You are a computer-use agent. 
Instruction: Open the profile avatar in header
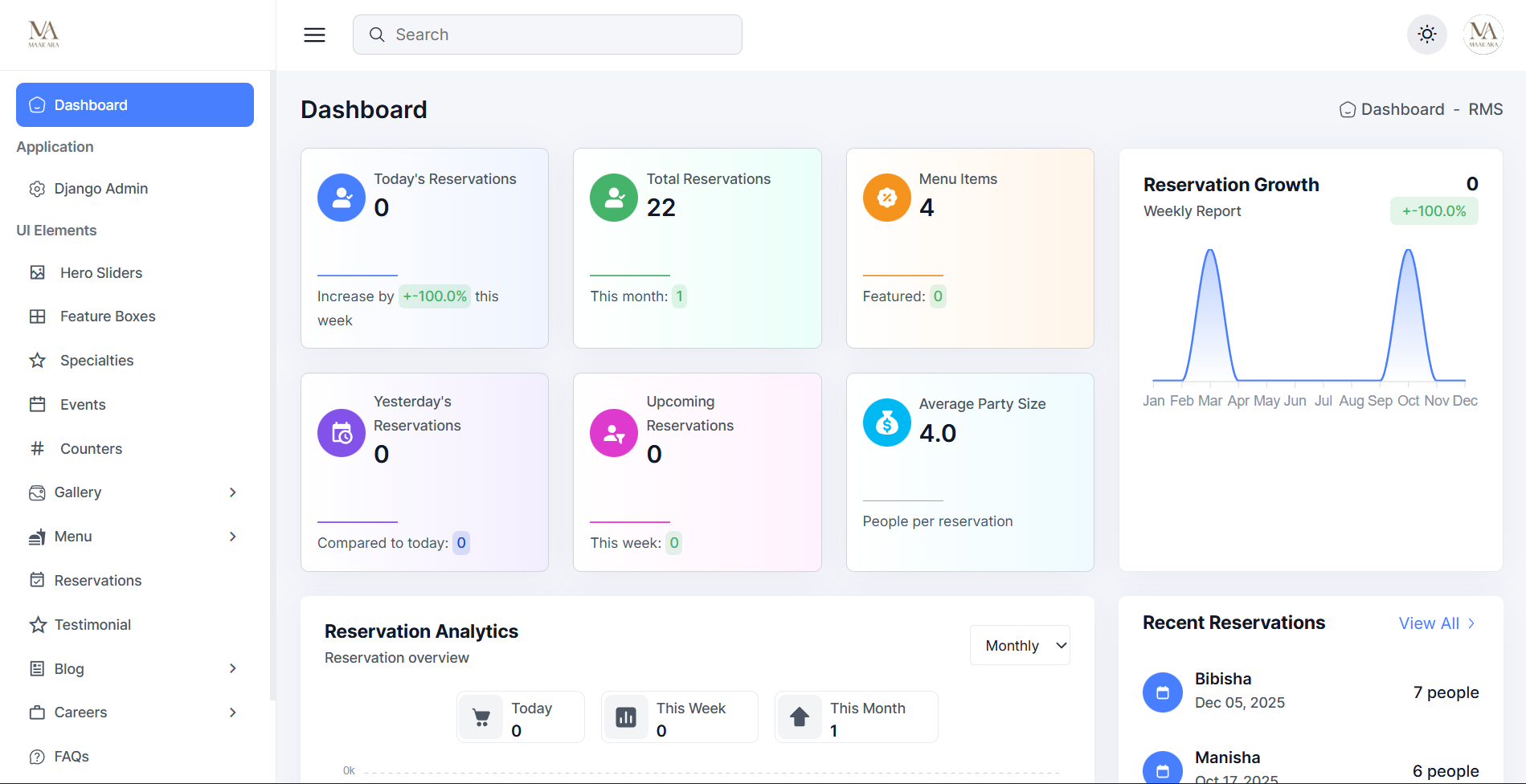[1483, 35]
